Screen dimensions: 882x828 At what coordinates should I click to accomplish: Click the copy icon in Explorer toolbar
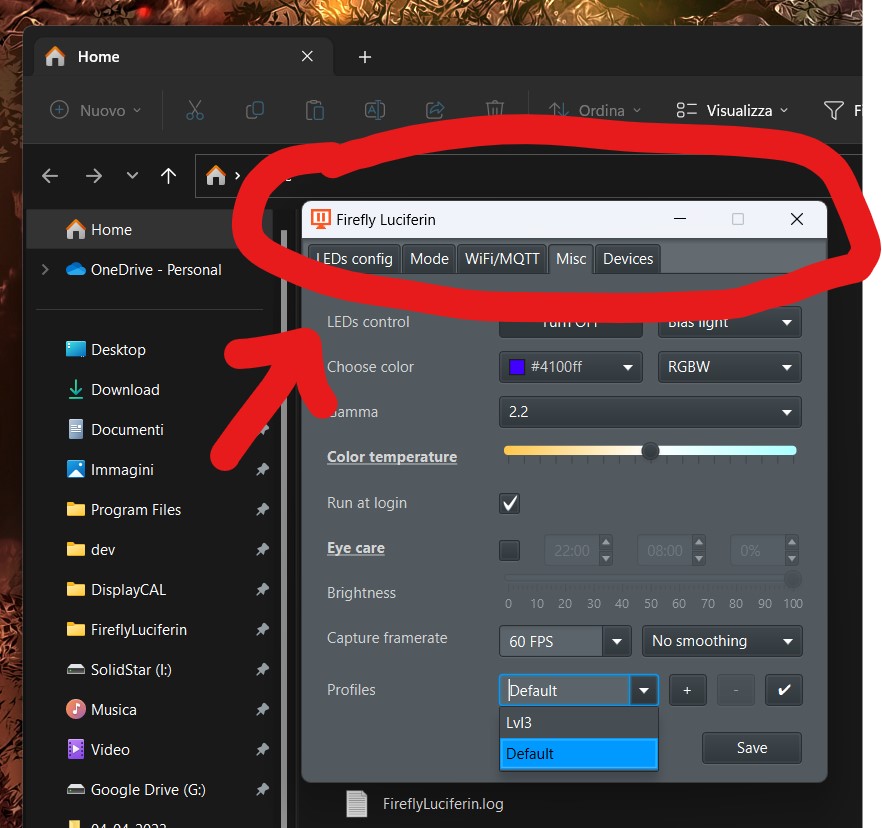click(255, 110)
